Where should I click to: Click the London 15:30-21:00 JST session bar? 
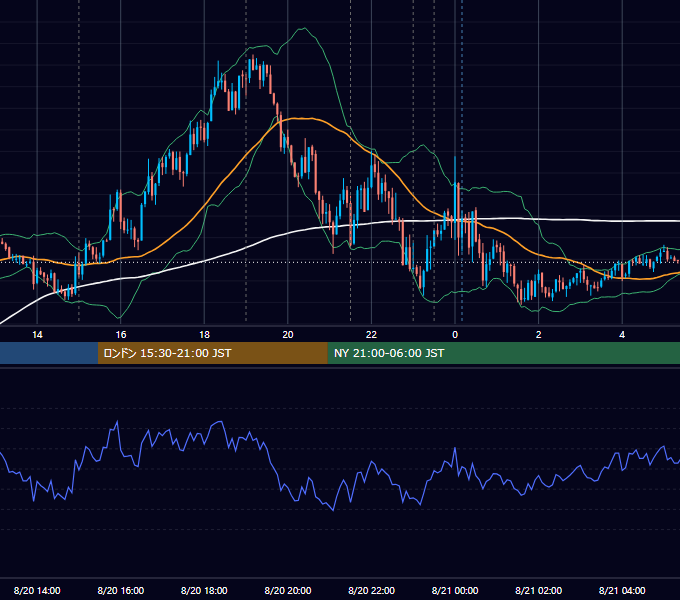point(212,353)
